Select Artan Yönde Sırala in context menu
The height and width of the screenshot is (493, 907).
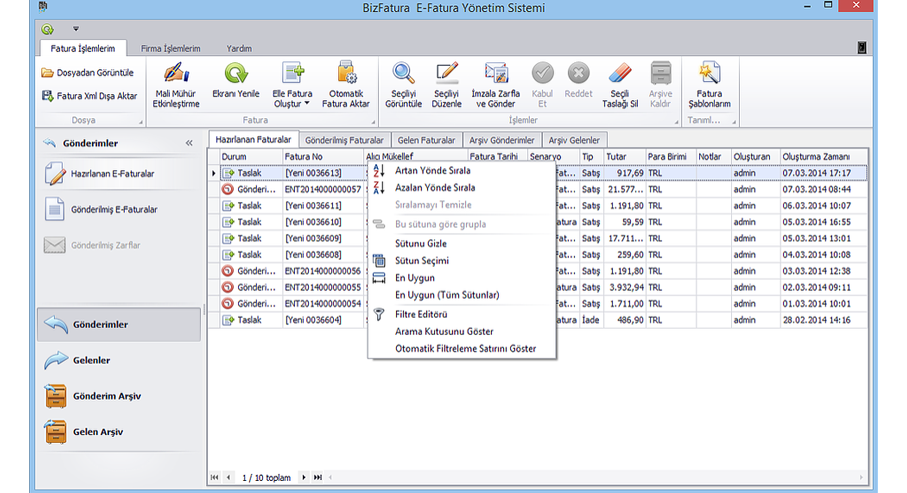(435, 170)
